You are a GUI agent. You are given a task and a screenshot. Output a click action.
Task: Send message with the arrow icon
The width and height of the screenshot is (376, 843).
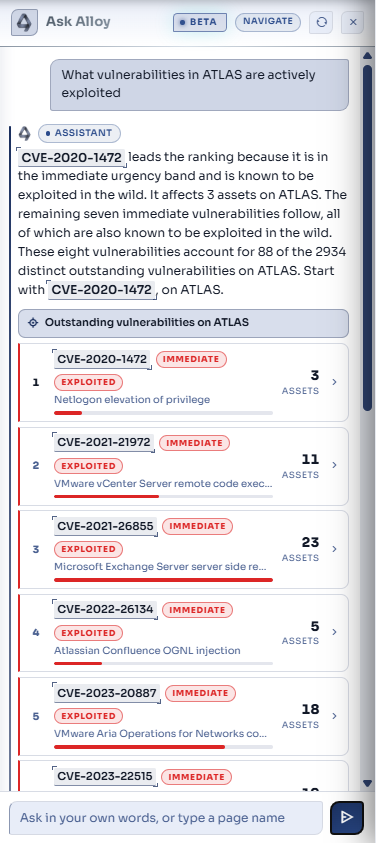(347, 818)
